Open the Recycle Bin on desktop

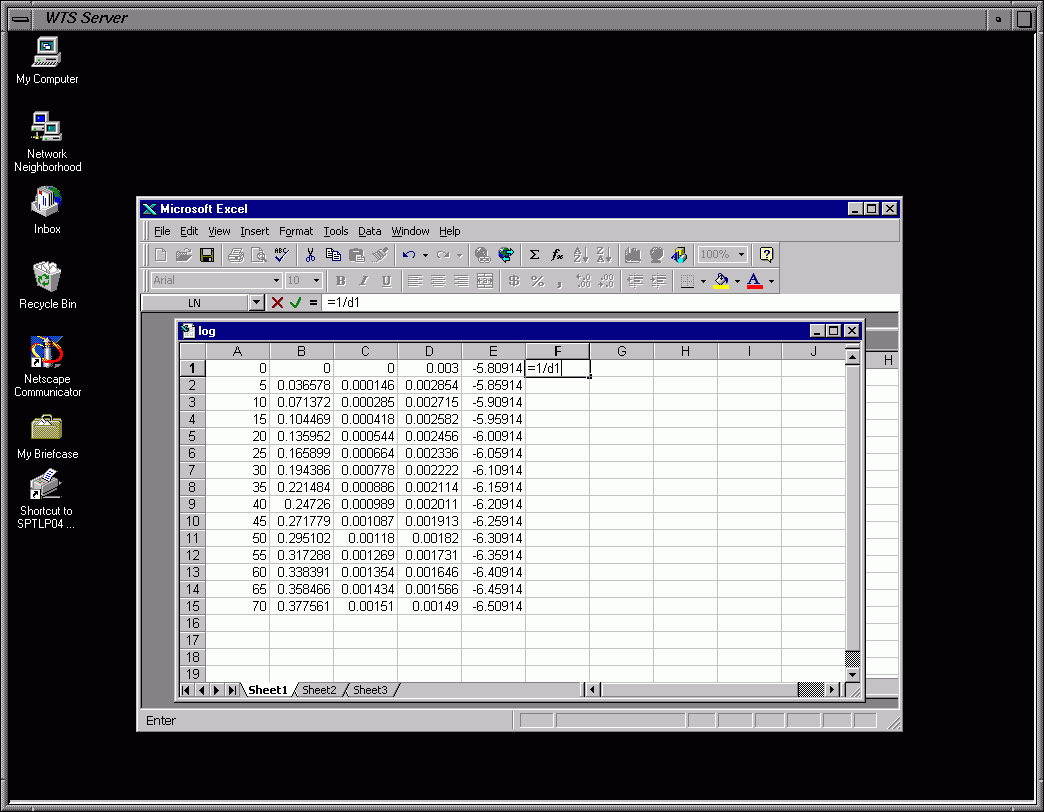47,283
